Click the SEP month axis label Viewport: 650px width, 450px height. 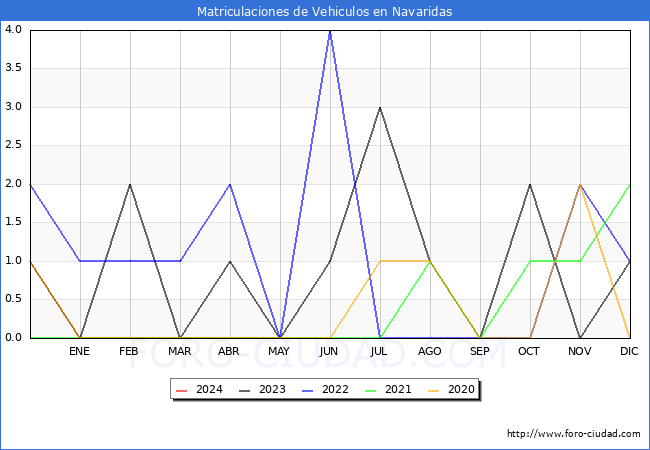480,351
